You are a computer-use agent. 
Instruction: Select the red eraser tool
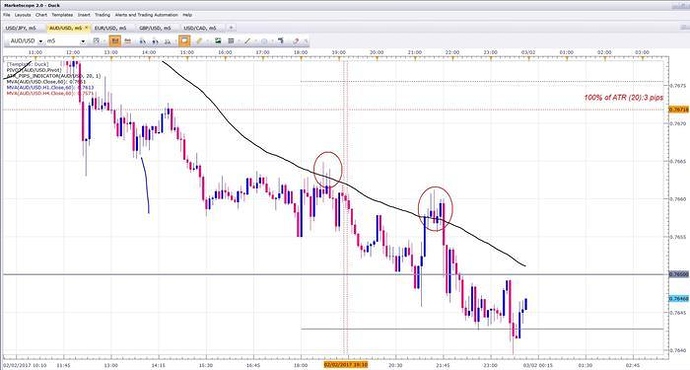click(x=295, y=41)
